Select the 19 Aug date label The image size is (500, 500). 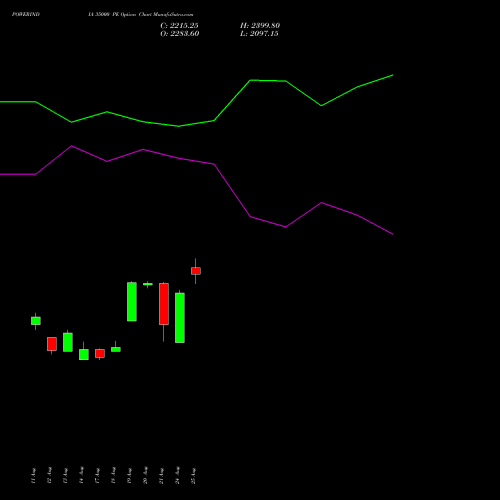(129, 475)
